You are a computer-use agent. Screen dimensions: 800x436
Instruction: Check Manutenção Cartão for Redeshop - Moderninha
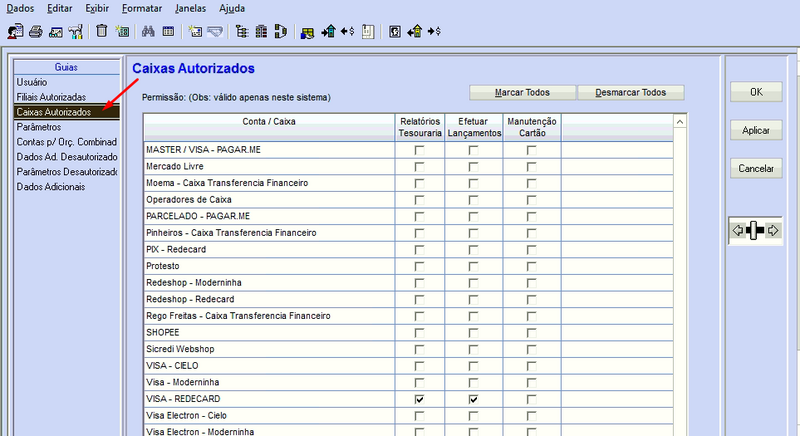pos(532,283)
